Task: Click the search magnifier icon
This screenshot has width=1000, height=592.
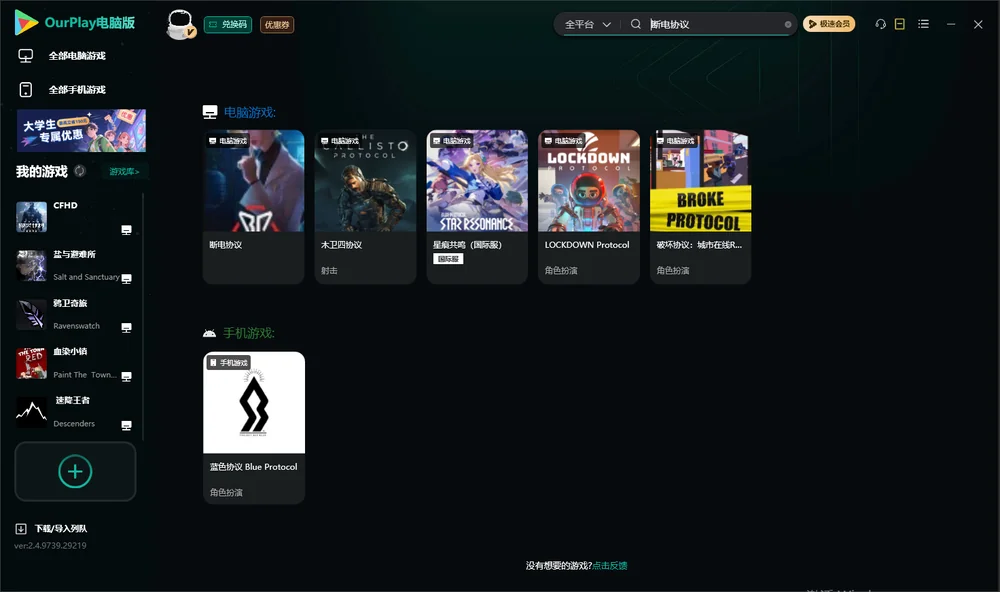Action: coord(636,24)
